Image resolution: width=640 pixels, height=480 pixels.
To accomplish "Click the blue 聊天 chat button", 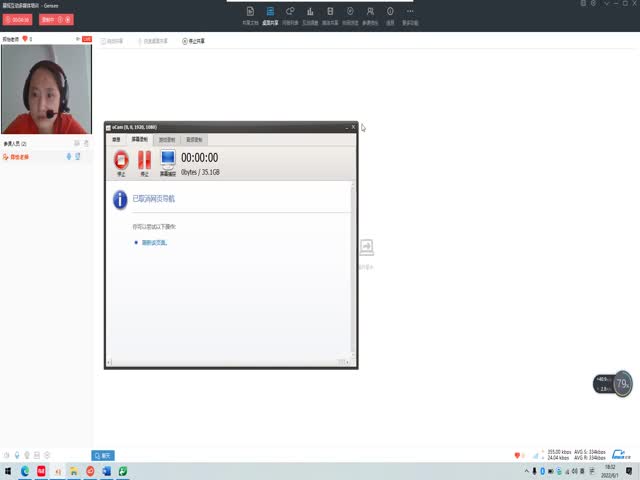I will click(x=103, y=455).
